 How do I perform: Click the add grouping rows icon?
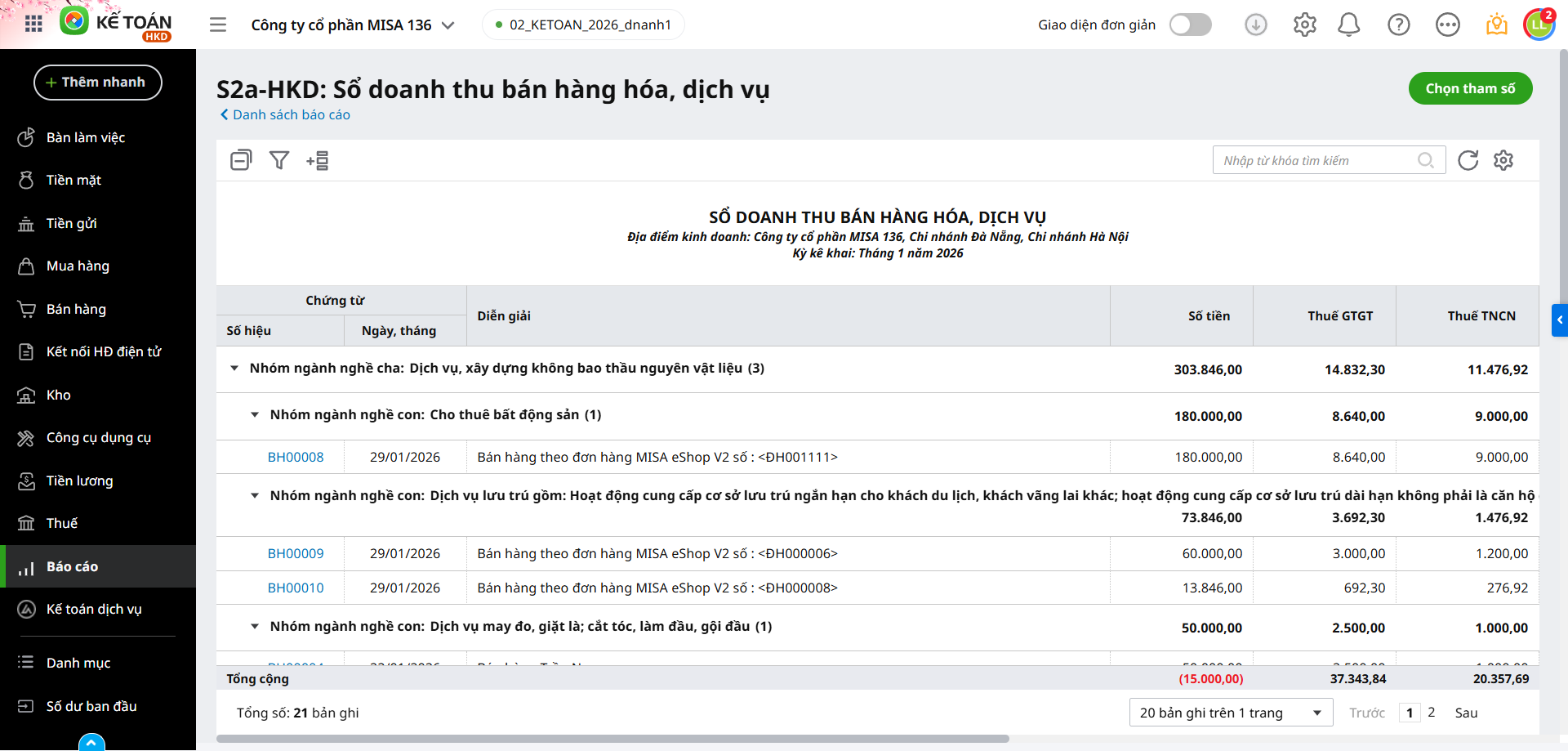click(x=318, y=160)
